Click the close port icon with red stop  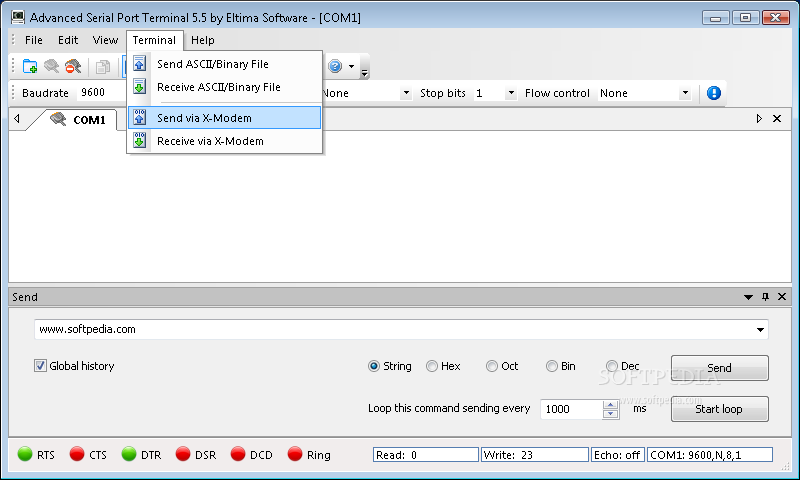click(x=73, y=66)
